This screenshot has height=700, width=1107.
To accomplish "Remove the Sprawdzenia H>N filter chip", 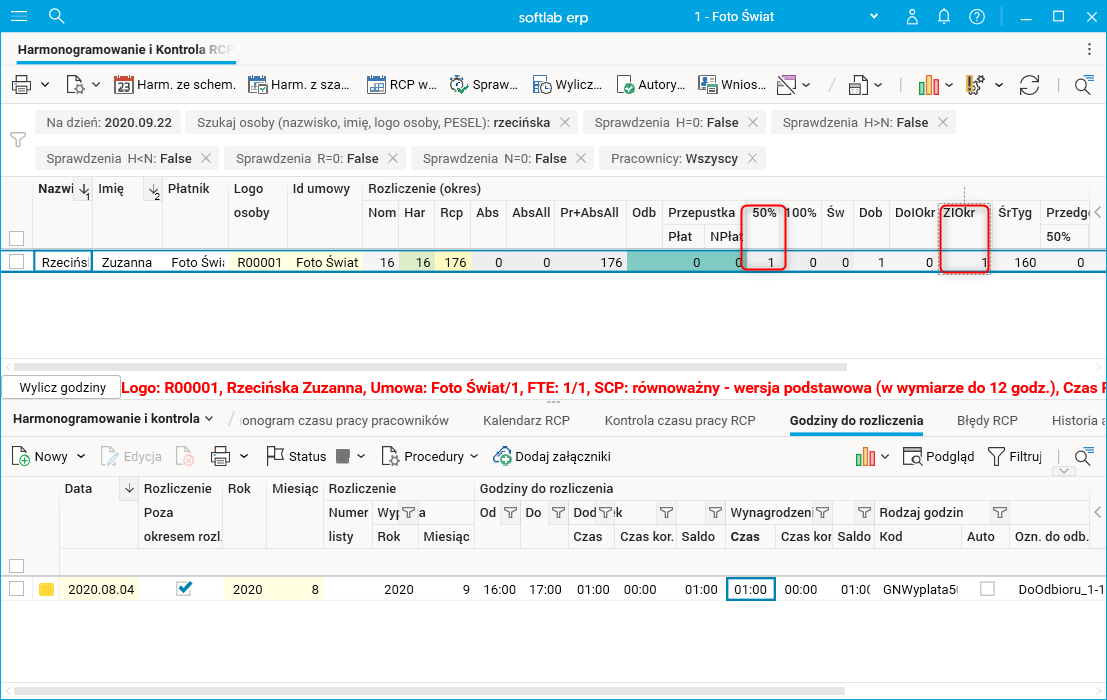I will coord(943,122).
